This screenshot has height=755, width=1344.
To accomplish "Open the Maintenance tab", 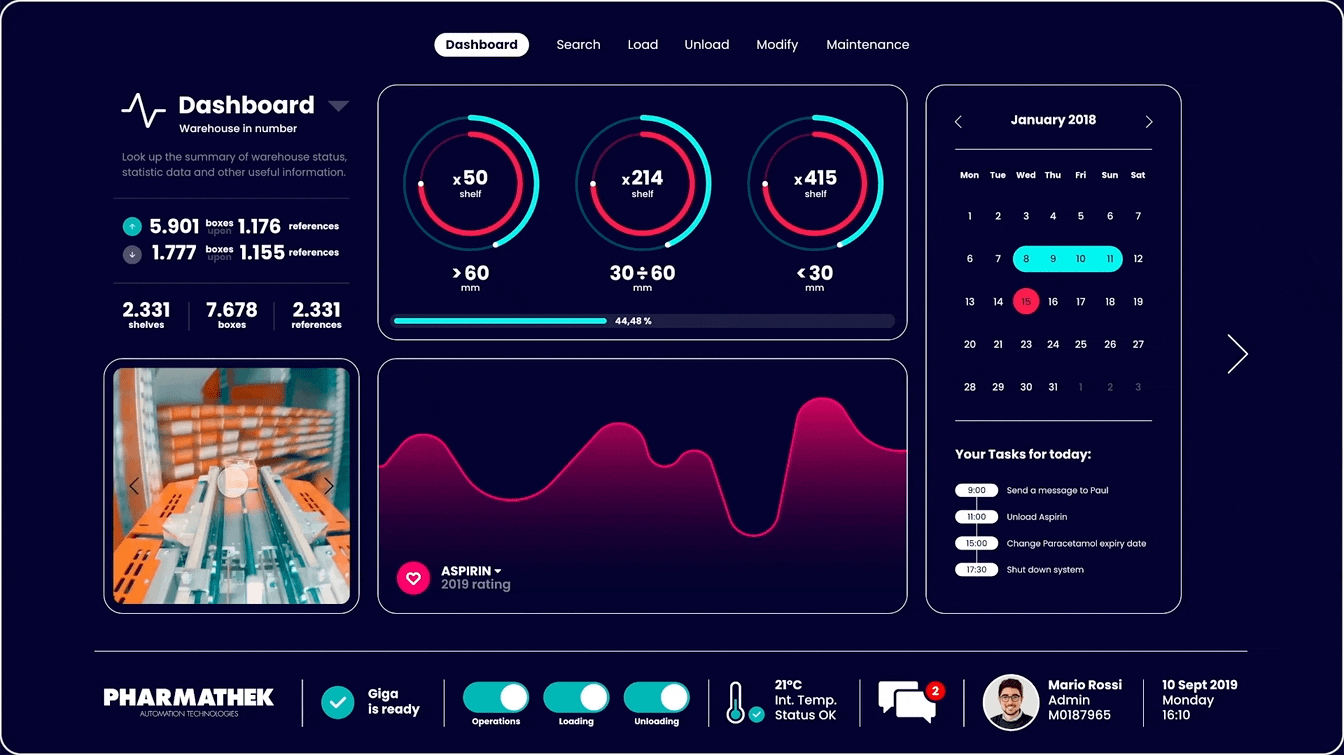I will pos(867,45).
